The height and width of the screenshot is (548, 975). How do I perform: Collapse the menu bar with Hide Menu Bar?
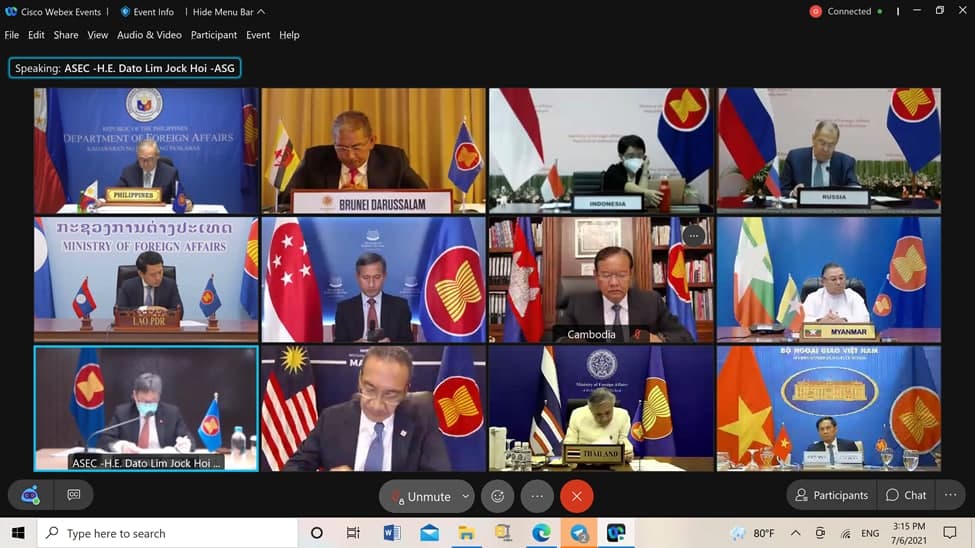[x=229, y=12]
